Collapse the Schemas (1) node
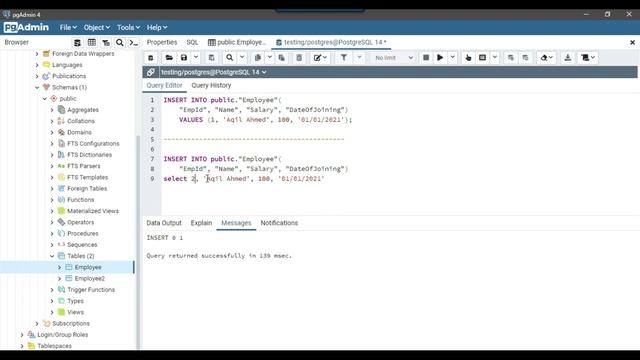 pos(37,87)
